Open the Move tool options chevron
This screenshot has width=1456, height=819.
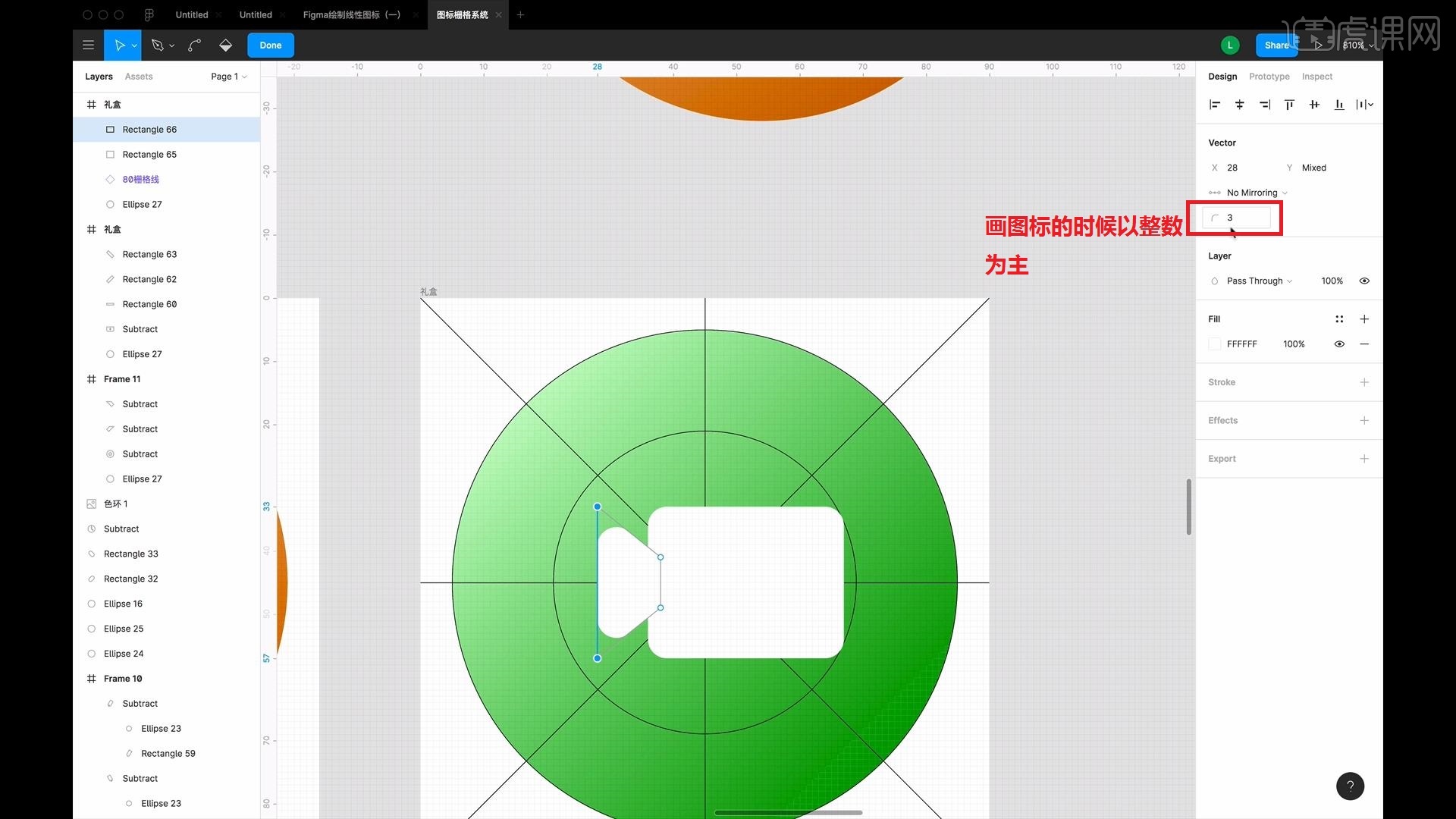(x=134, y=45)
